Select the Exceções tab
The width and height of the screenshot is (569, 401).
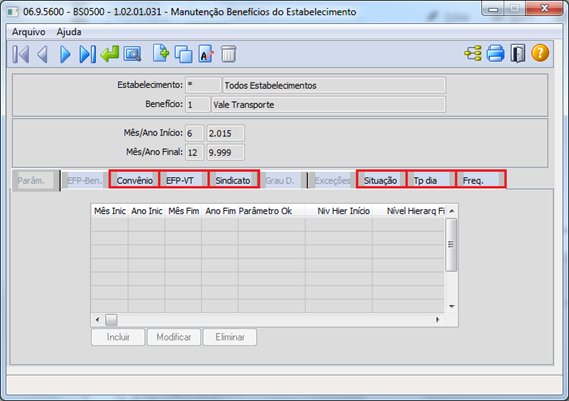(332, 180)
